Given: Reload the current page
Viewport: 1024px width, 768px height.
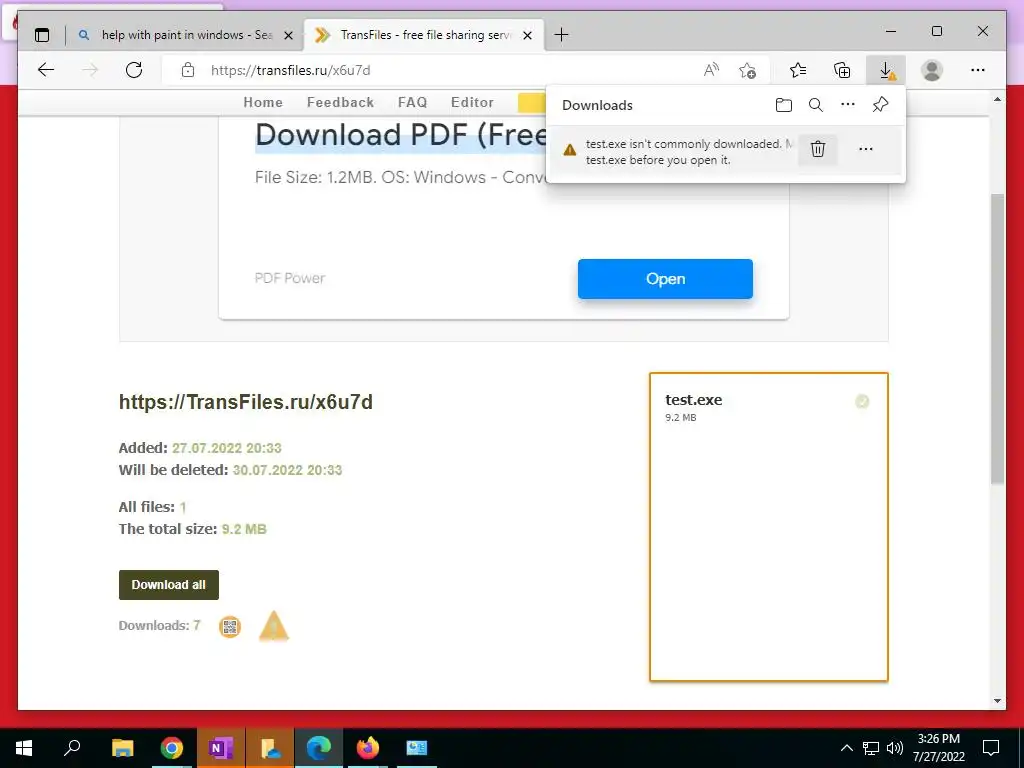Looking at the screenshot, I should click(x=134, y=70).
